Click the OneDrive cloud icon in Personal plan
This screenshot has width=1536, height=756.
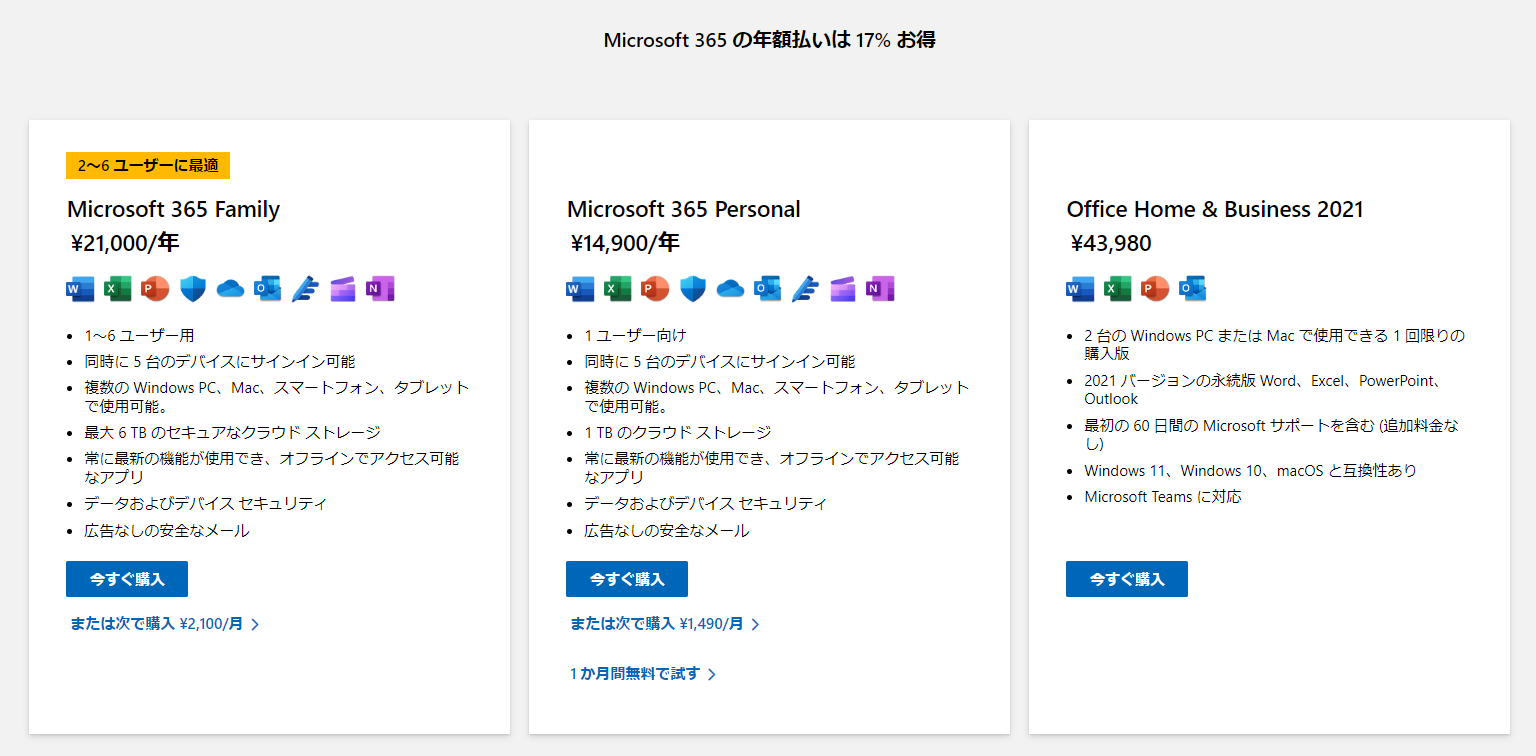tap(730, 289)
